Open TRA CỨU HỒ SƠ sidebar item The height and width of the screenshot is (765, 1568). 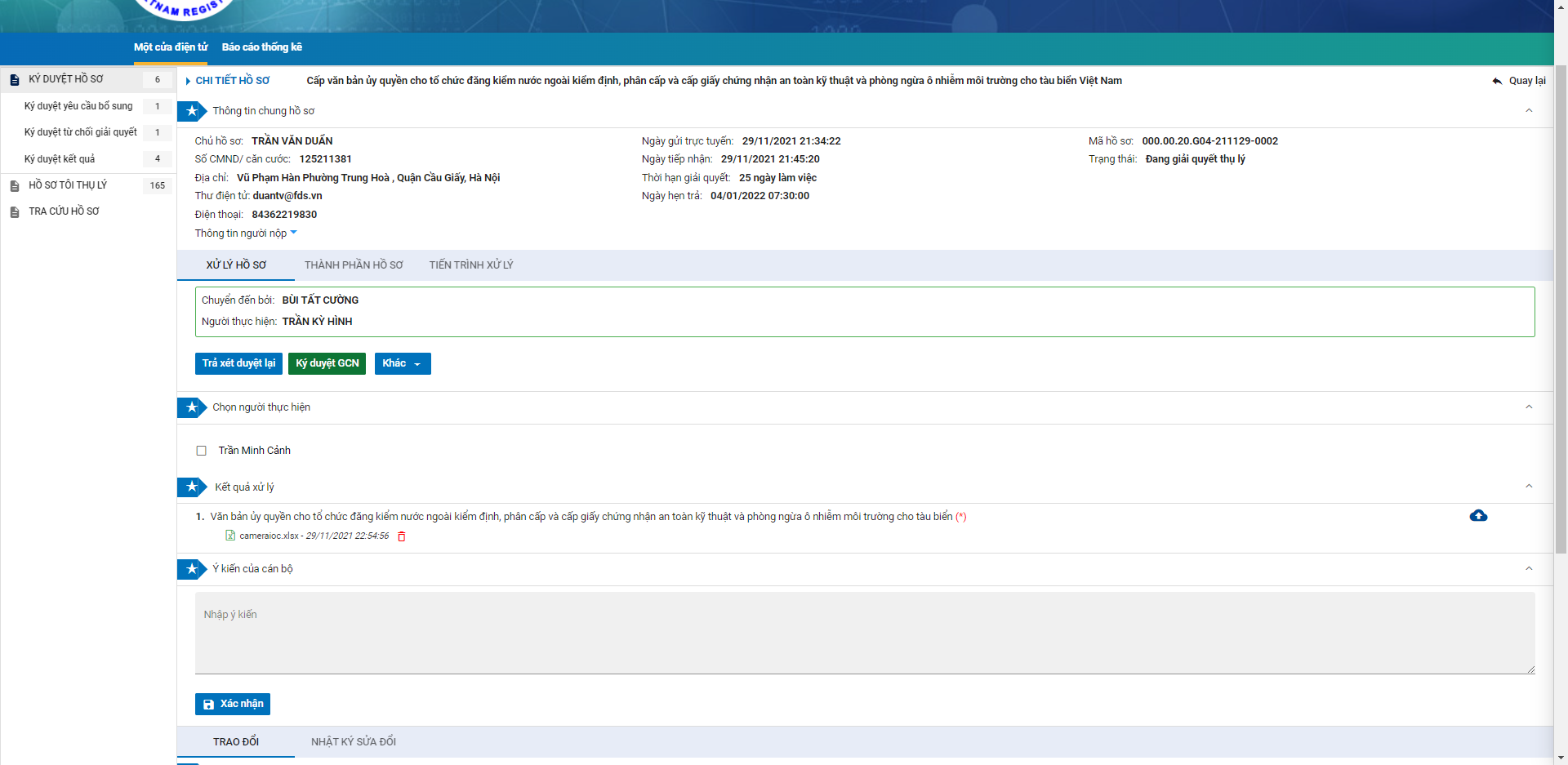tap(88, 211)
